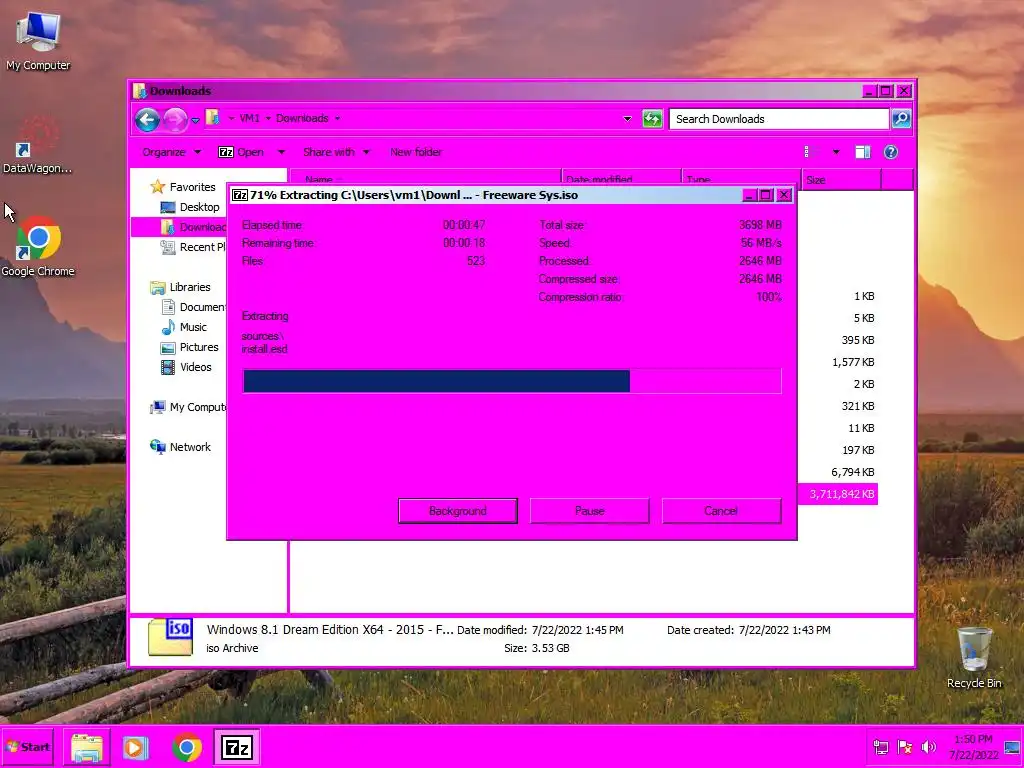Open Pictures library
Image resolution: width=1024 pixels, height=768 pixels.
click(199, 347)
